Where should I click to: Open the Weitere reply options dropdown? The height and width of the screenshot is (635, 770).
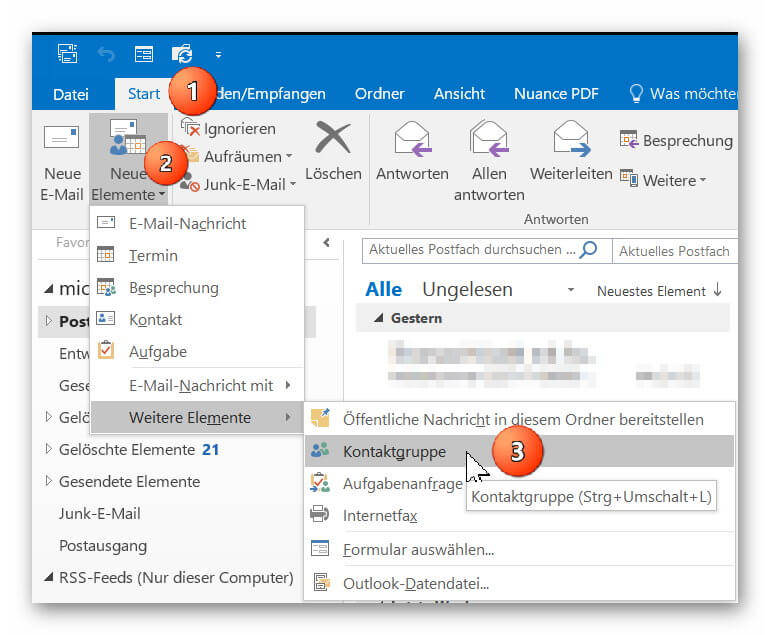(x=663, y=180)
